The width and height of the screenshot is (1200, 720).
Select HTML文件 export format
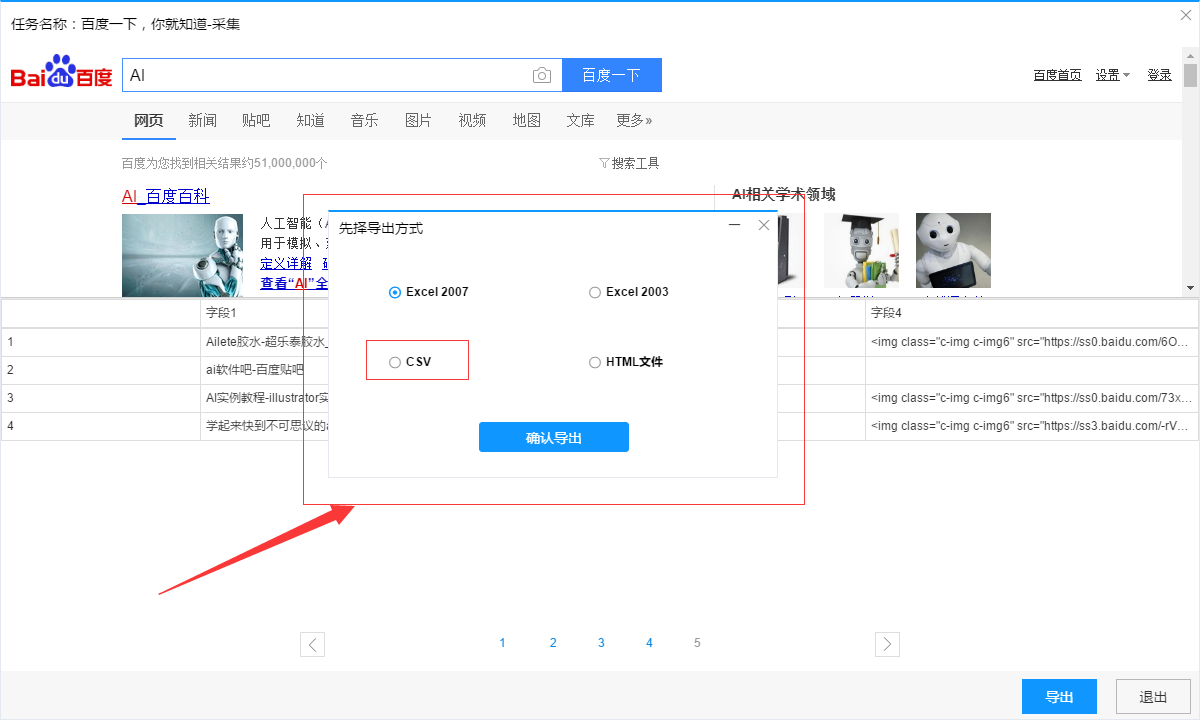click(595, 362)
